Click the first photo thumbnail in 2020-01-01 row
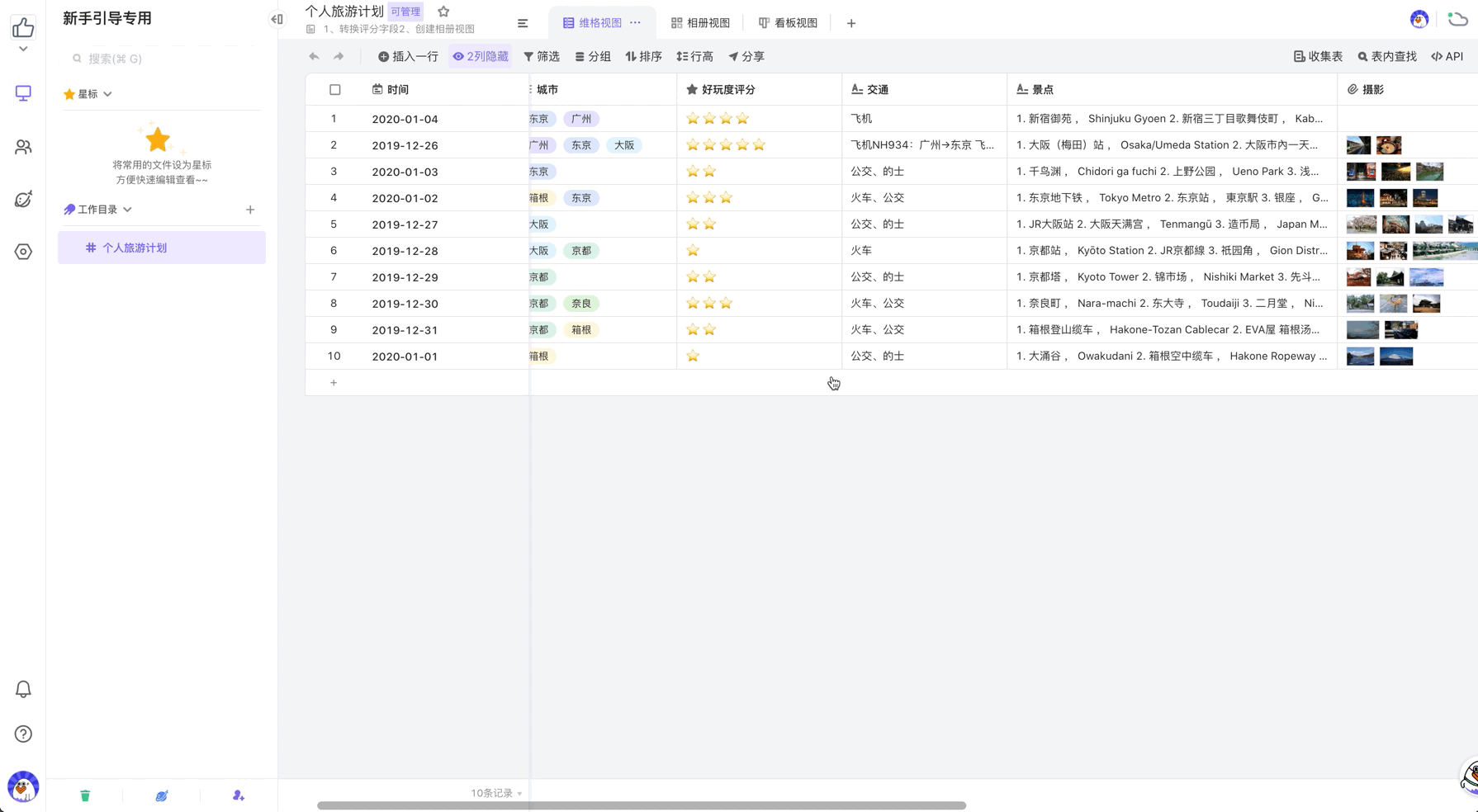Image resolution: width=1478 pixels, height=812 pixels. (1360, 356)
